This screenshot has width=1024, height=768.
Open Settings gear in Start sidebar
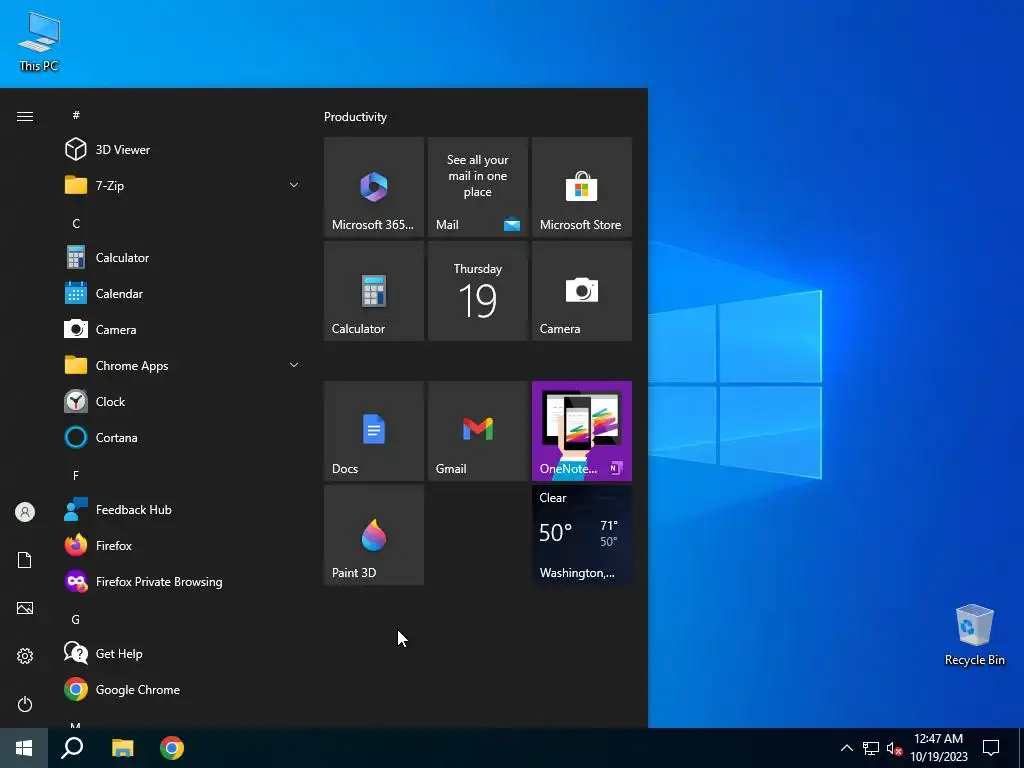pos(25,656)
